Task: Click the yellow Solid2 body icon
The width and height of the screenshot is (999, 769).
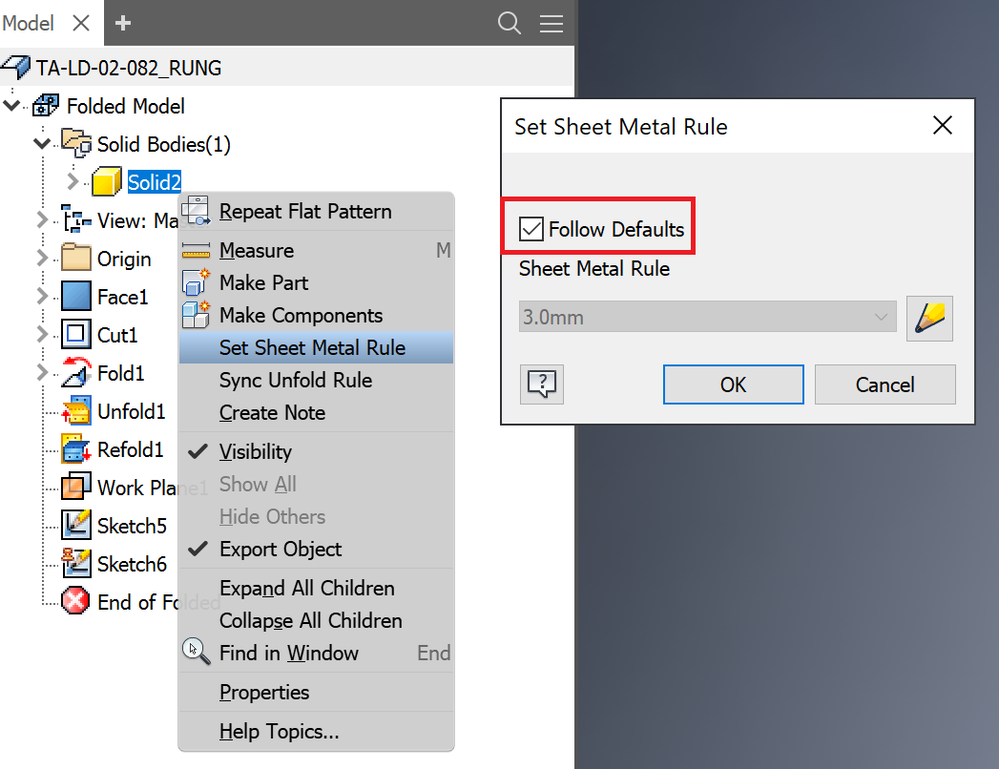Action: pyautogui.click(x=106, y=182)
